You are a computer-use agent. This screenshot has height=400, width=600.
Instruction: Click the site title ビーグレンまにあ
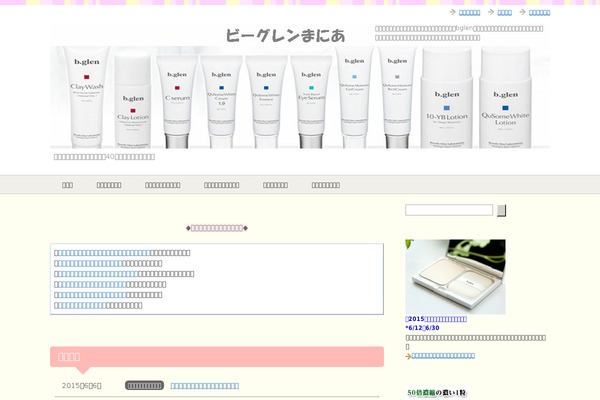point(285,36)
